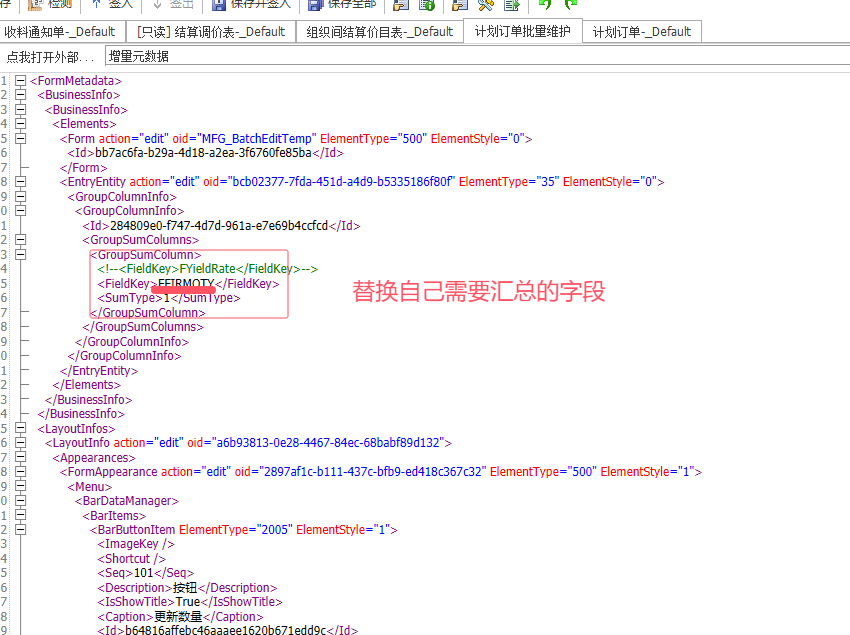Click the 保存全部 save-all icon
This screenshot has height=635, width=850.
point(315,5)
